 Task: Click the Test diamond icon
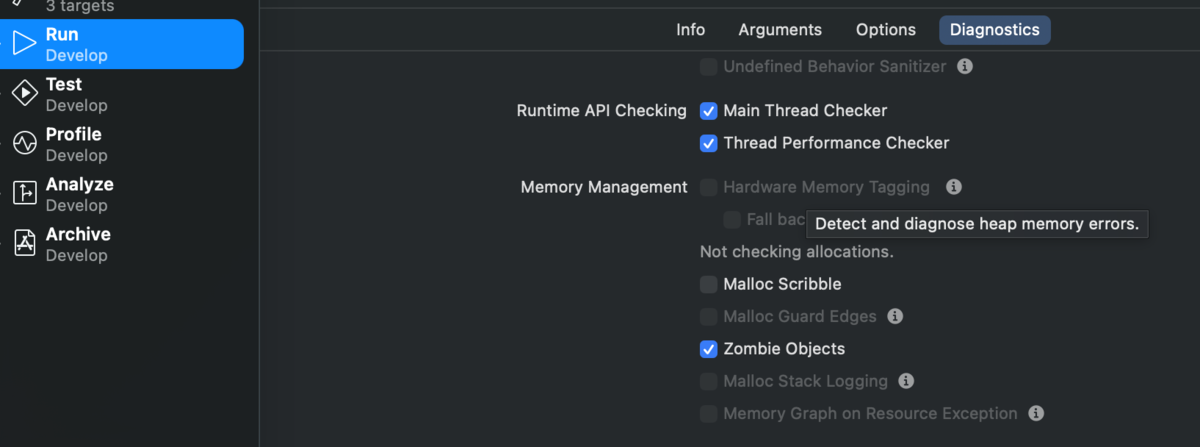[x=24, y=94]
